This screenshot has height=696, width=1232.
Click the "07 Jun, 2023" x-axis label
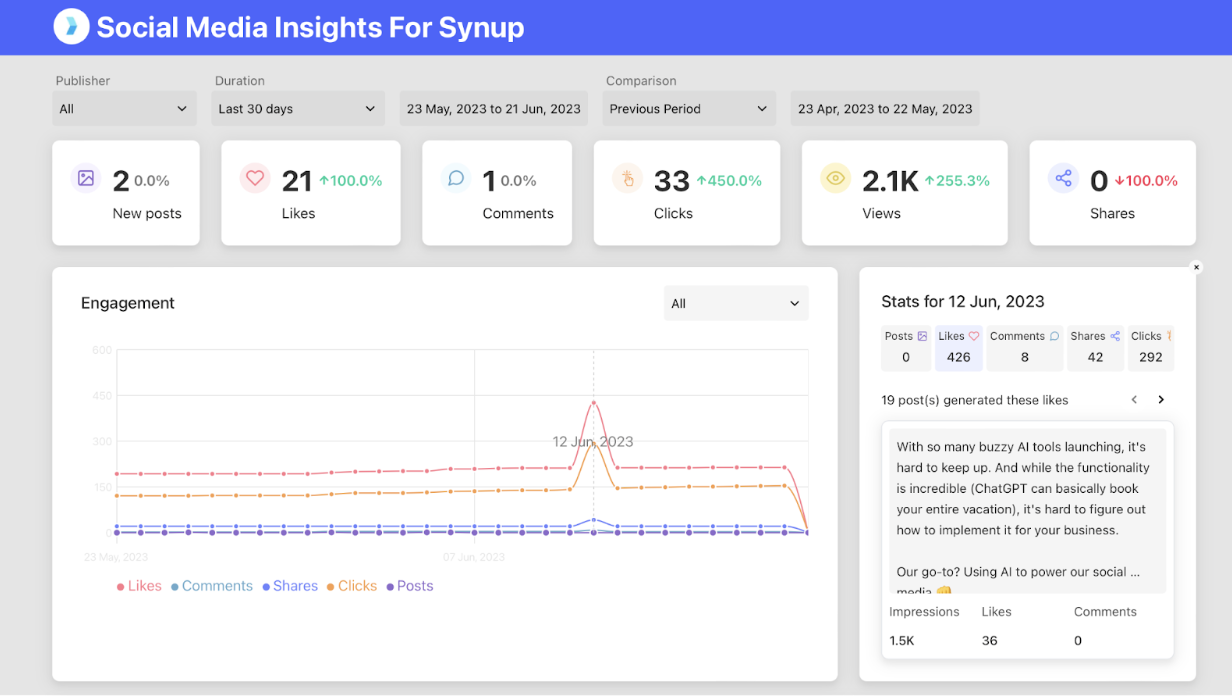tap(475, 557)
